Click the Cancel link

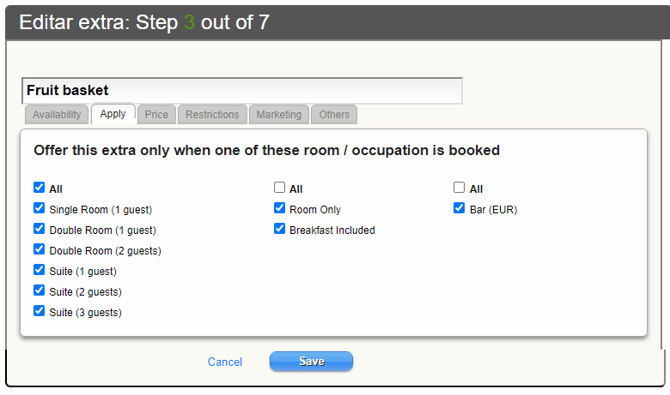(225, 362)
